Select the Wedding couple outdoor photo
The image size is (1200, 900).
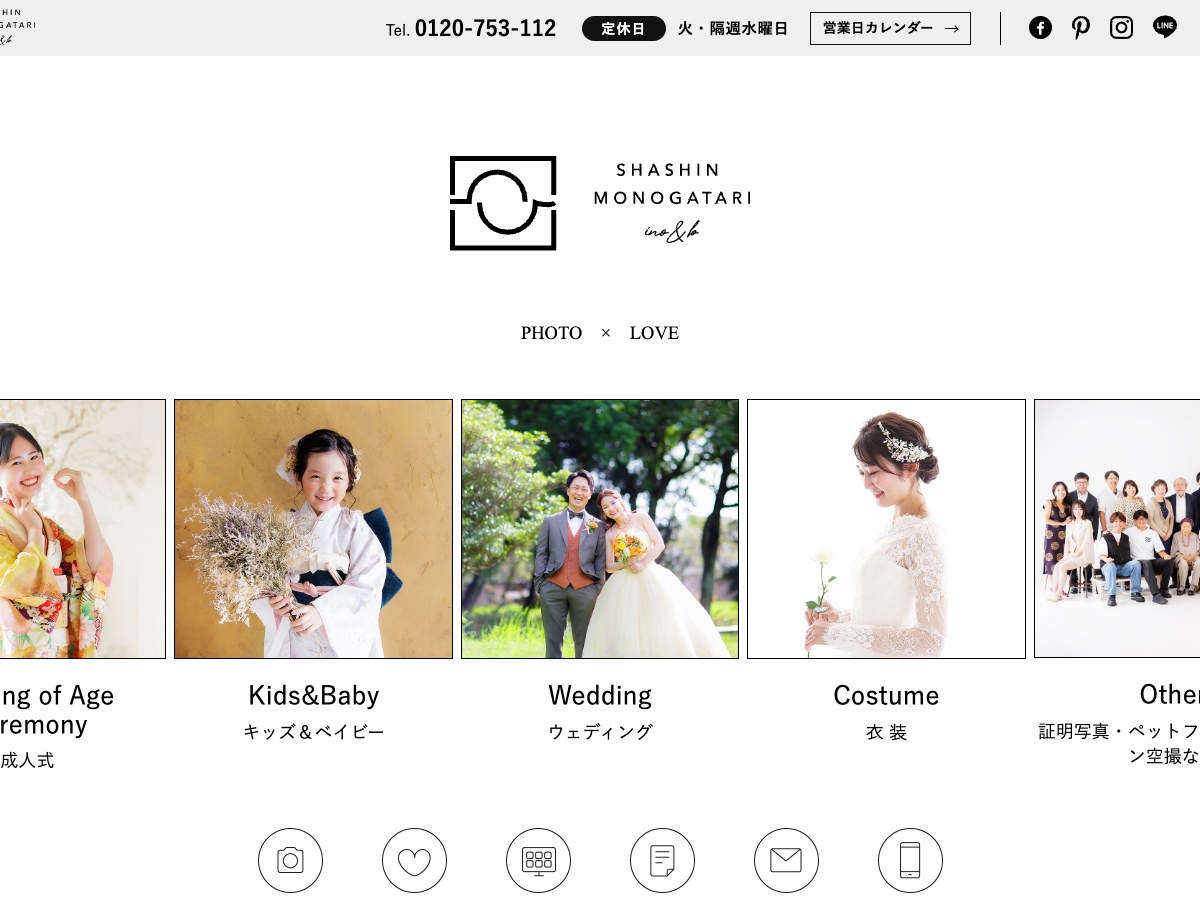pos(600,529)
